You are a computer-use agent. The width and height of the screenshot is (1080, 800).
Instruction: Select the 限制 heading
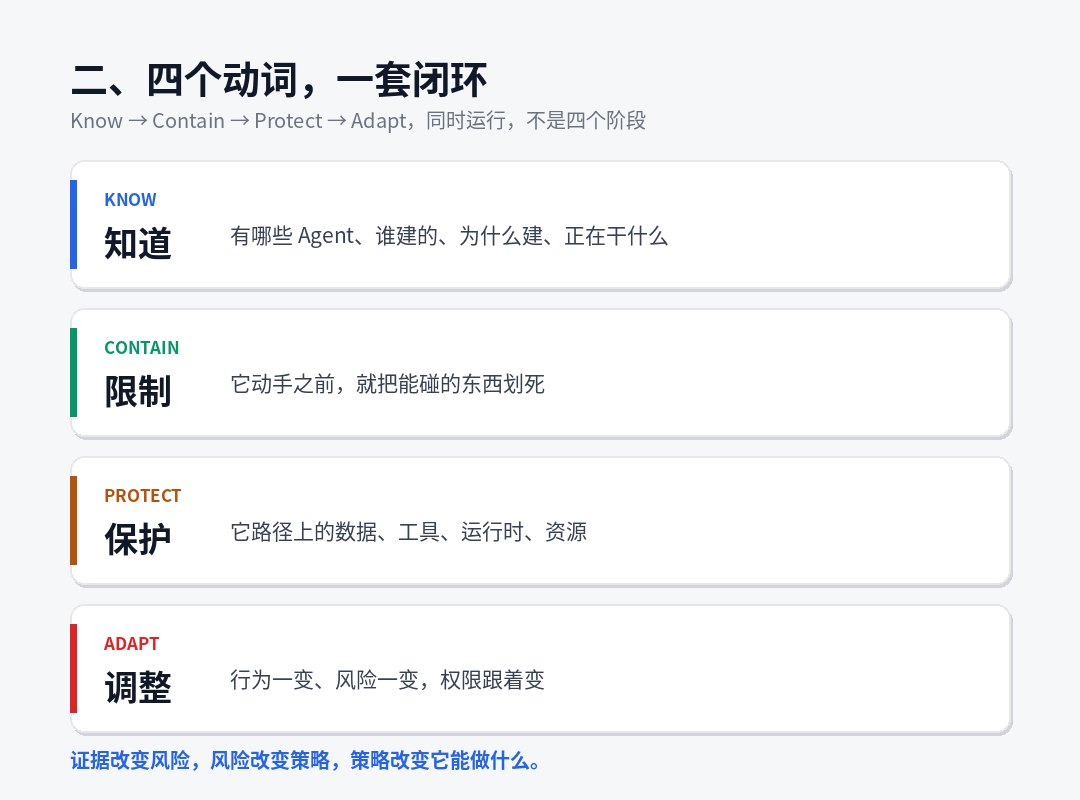pos(138,391)
